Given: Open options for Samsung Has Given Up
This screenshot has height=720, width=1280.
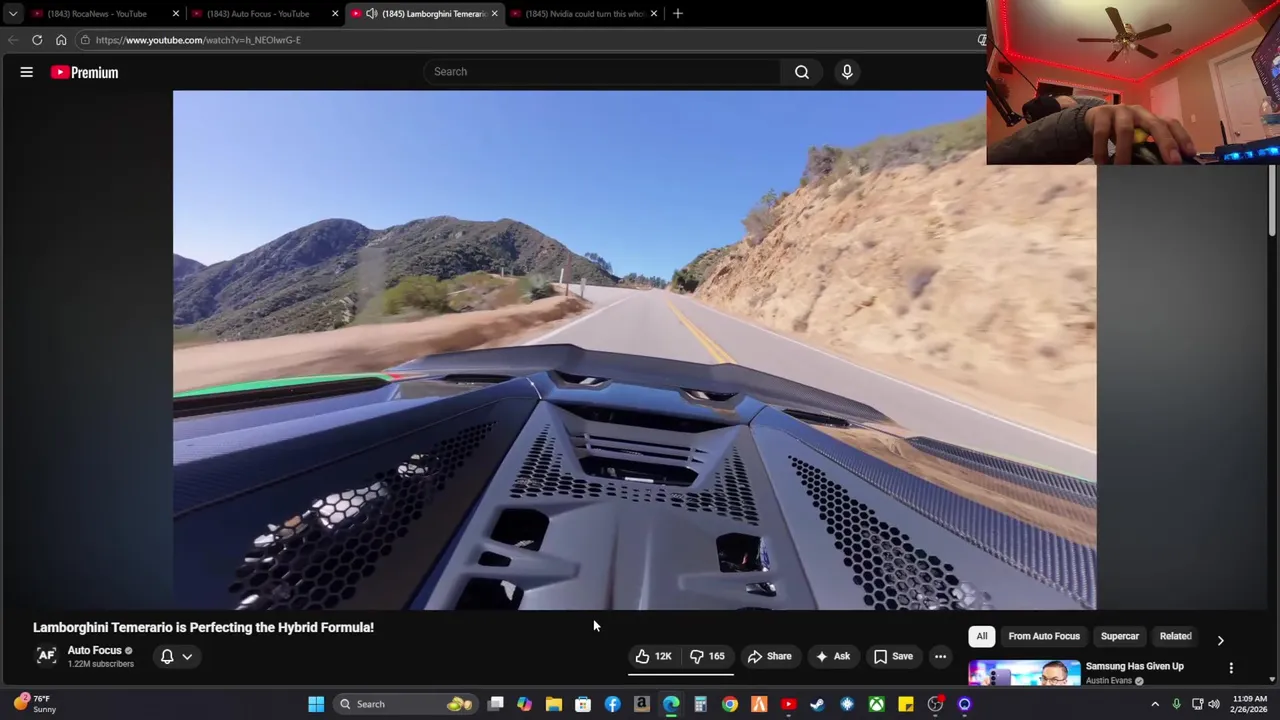Looking at the screenshot, I should pyautogui.click(x=1231, y=668).
